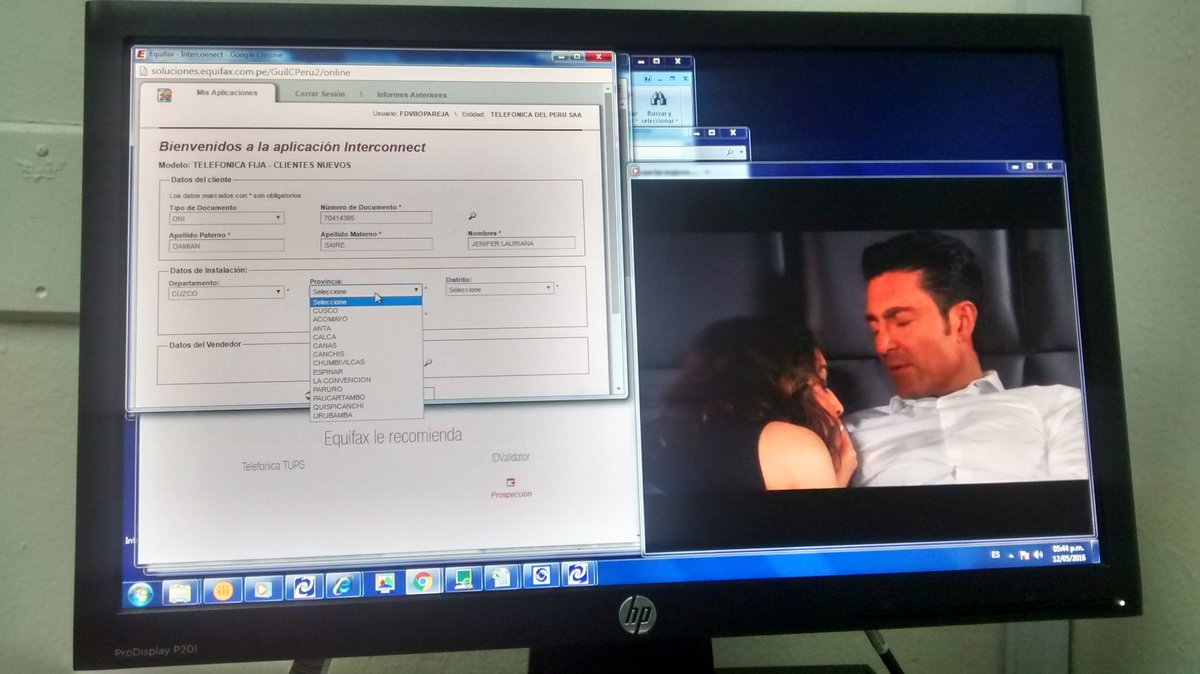This screenshot has width=1200, height=674.
Task: Click the ES language indicator in tray
Action: point(995,553)
